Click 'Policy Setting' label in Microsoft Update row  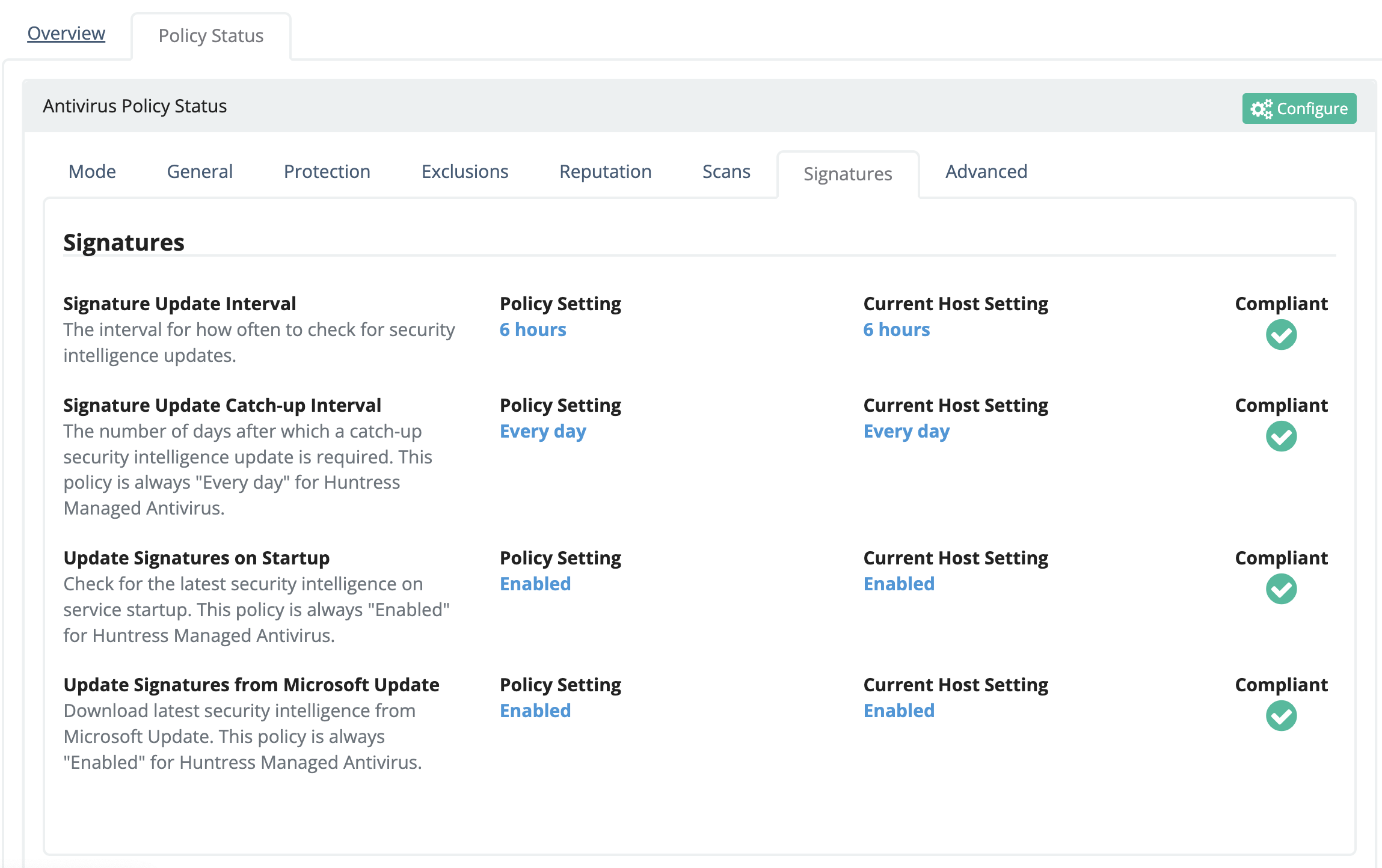click(x=560, y=685)
